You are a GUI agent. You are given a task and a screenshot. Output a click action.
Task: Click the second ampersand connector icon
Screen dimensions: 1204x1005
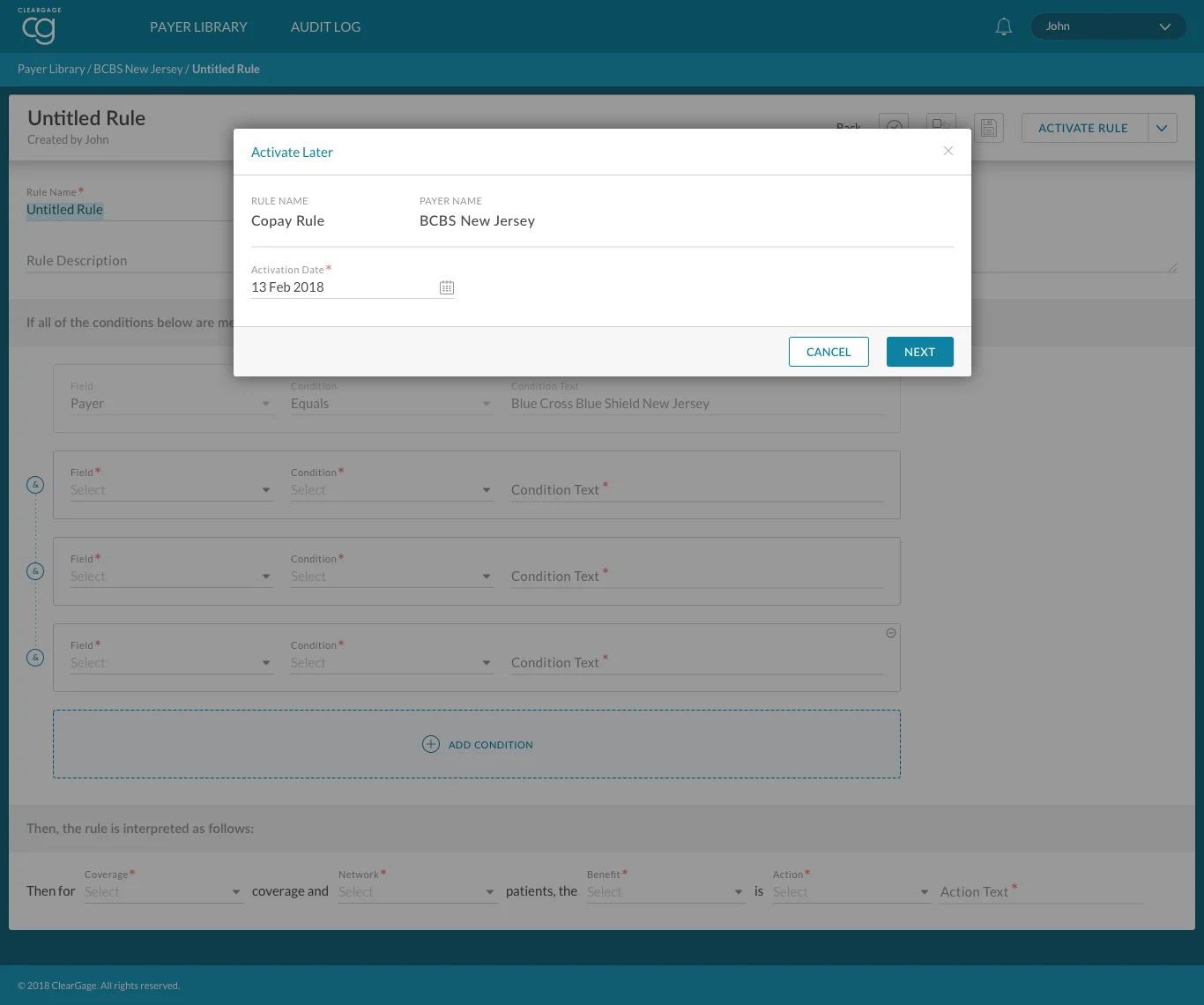35,571
